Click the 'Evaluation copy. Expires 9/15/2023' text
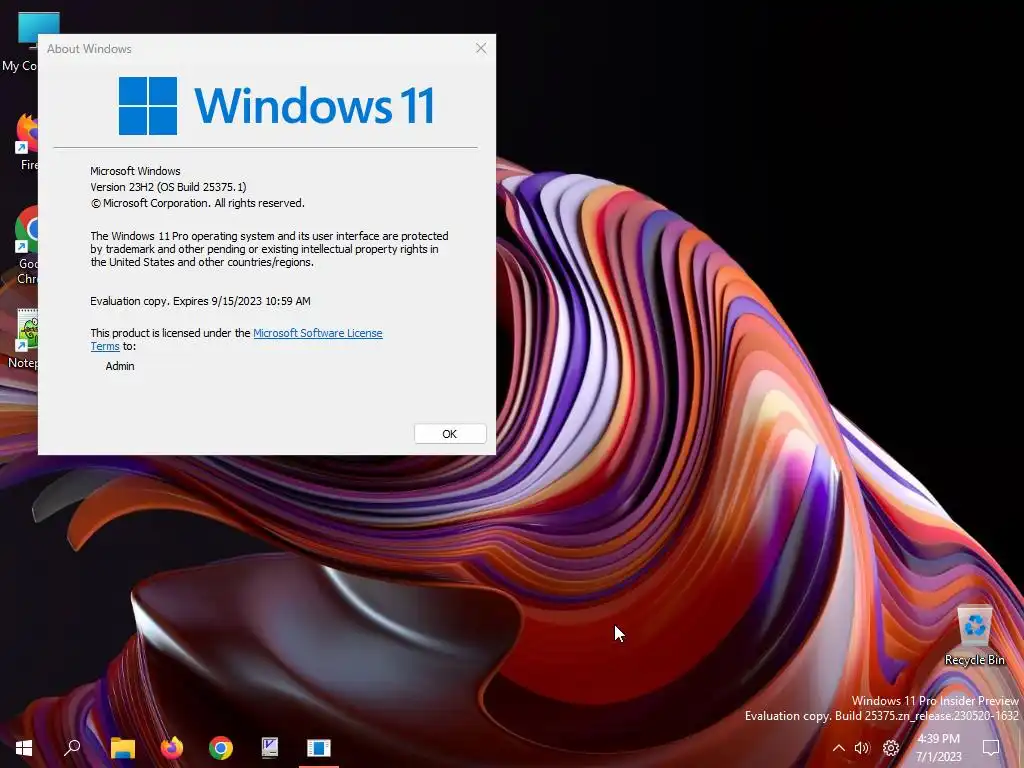Screen dimensions: 1024x768 200,301
